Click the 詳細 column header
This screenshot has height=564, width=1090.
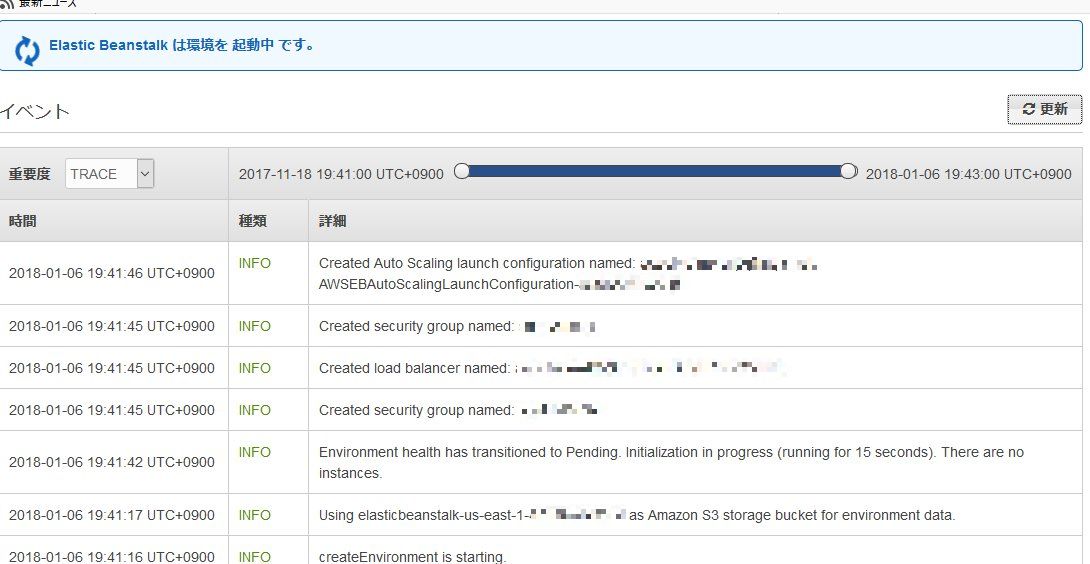pos(333,221)
